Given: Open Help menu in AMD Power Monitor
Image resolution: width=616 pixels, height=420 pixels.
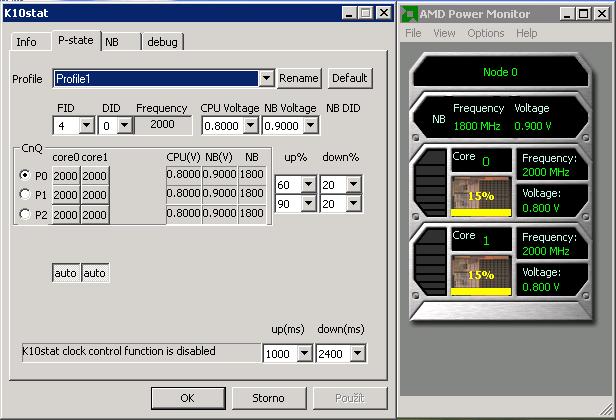Looking at the screenshot, I should pyautogui.click(x=526, y=33).
